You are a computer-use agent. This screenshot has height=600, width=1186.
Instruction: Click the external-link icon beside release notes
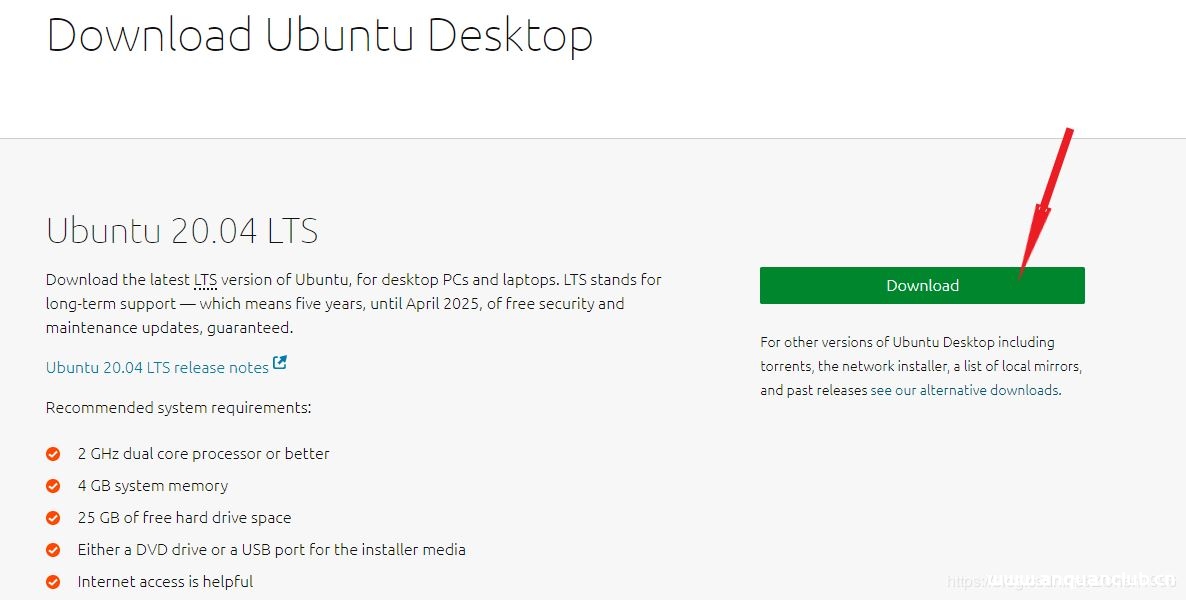coord(278,363)
